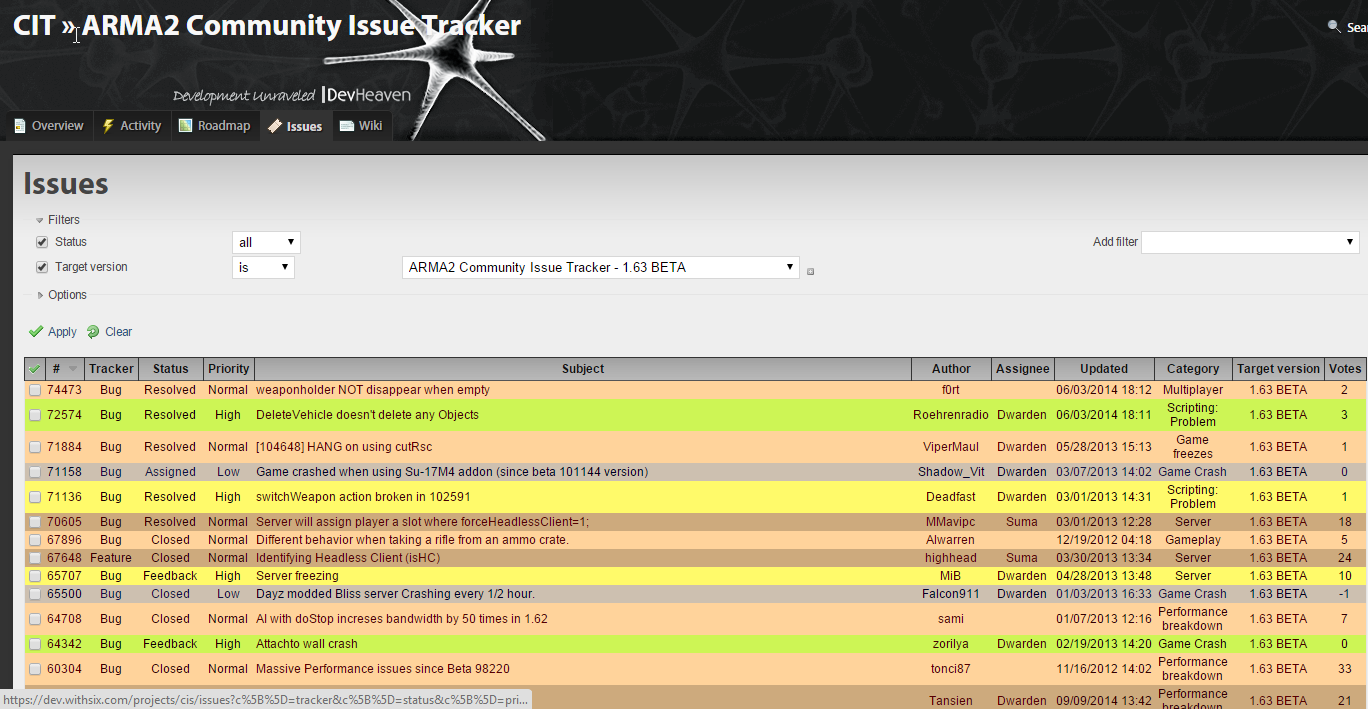Open issue 'Server freezing'
This screenshot has width=1368, height=709.
pos(297,576)
